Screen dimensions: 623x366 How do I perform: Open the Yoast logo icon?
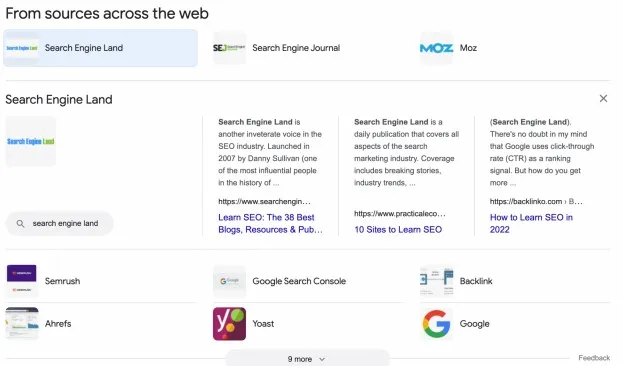[229, 323]
